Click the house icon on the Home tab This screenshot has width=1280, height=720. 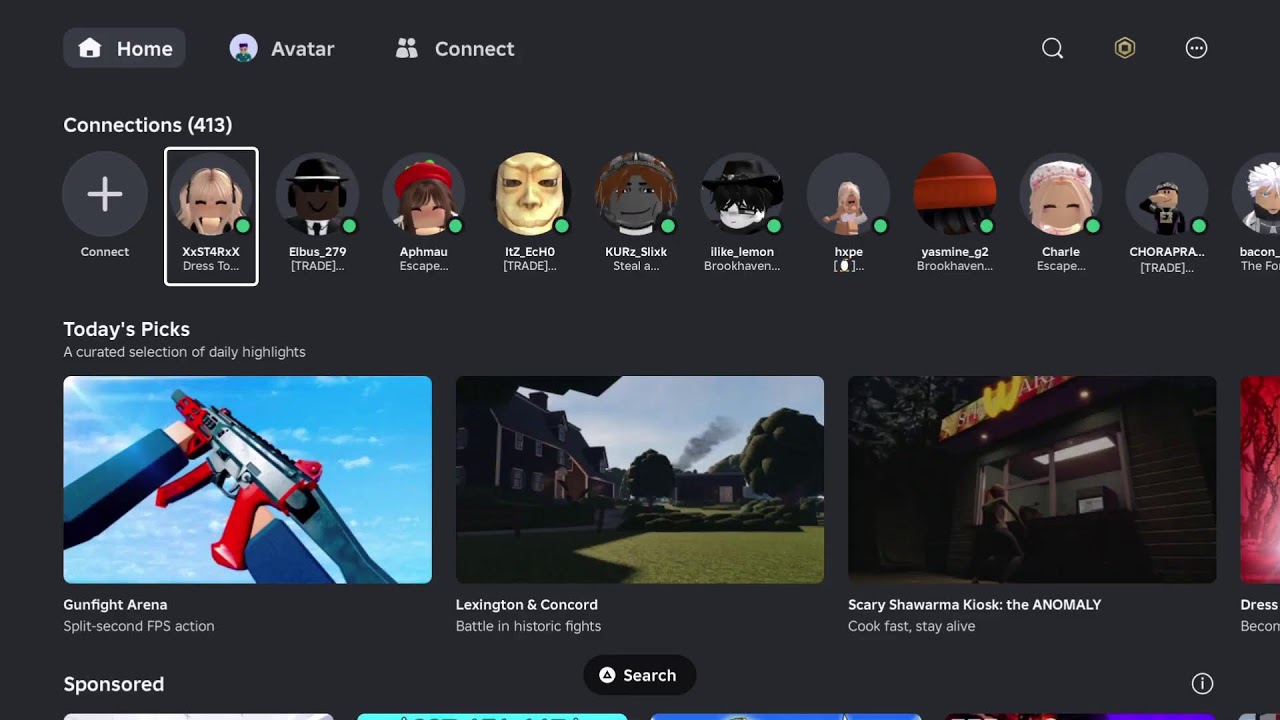coord(90,48)
